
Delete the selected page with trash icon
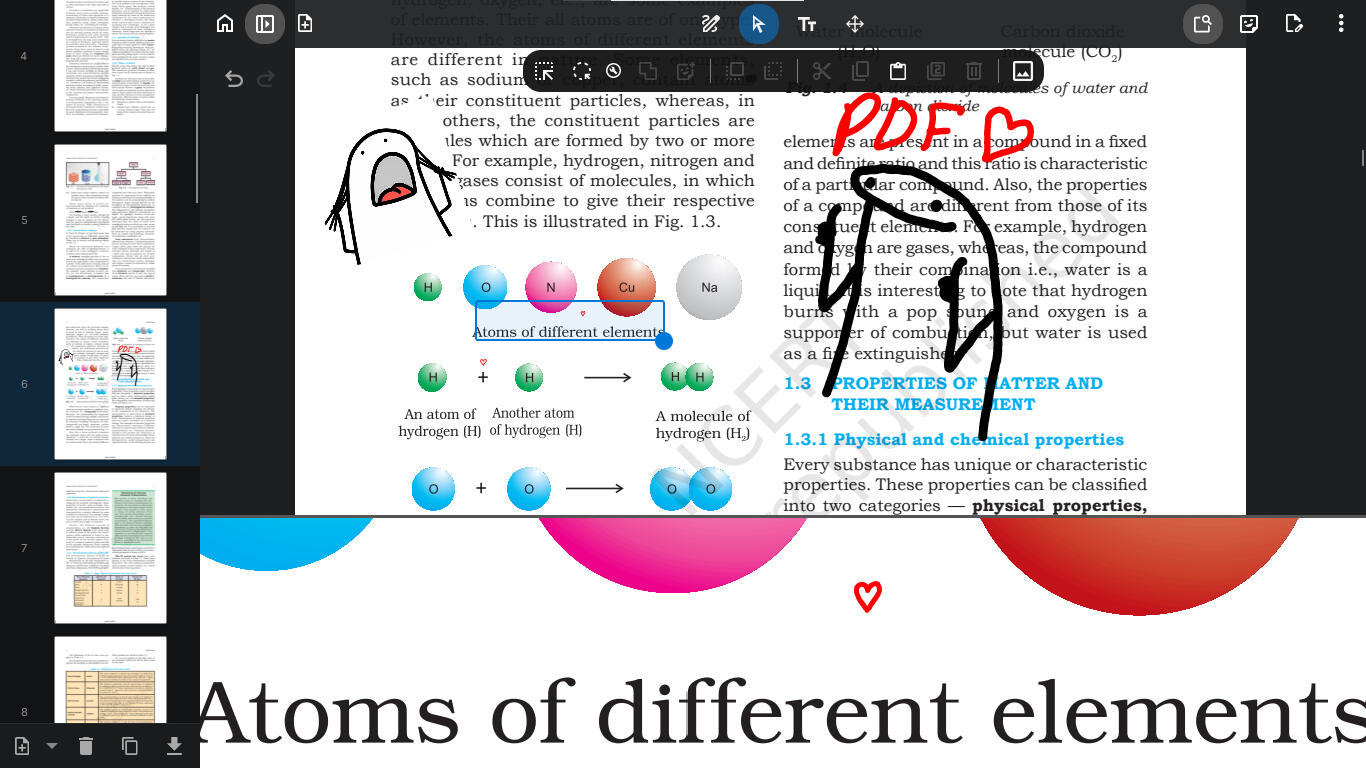pyautogui.click(x=86, y=746)
